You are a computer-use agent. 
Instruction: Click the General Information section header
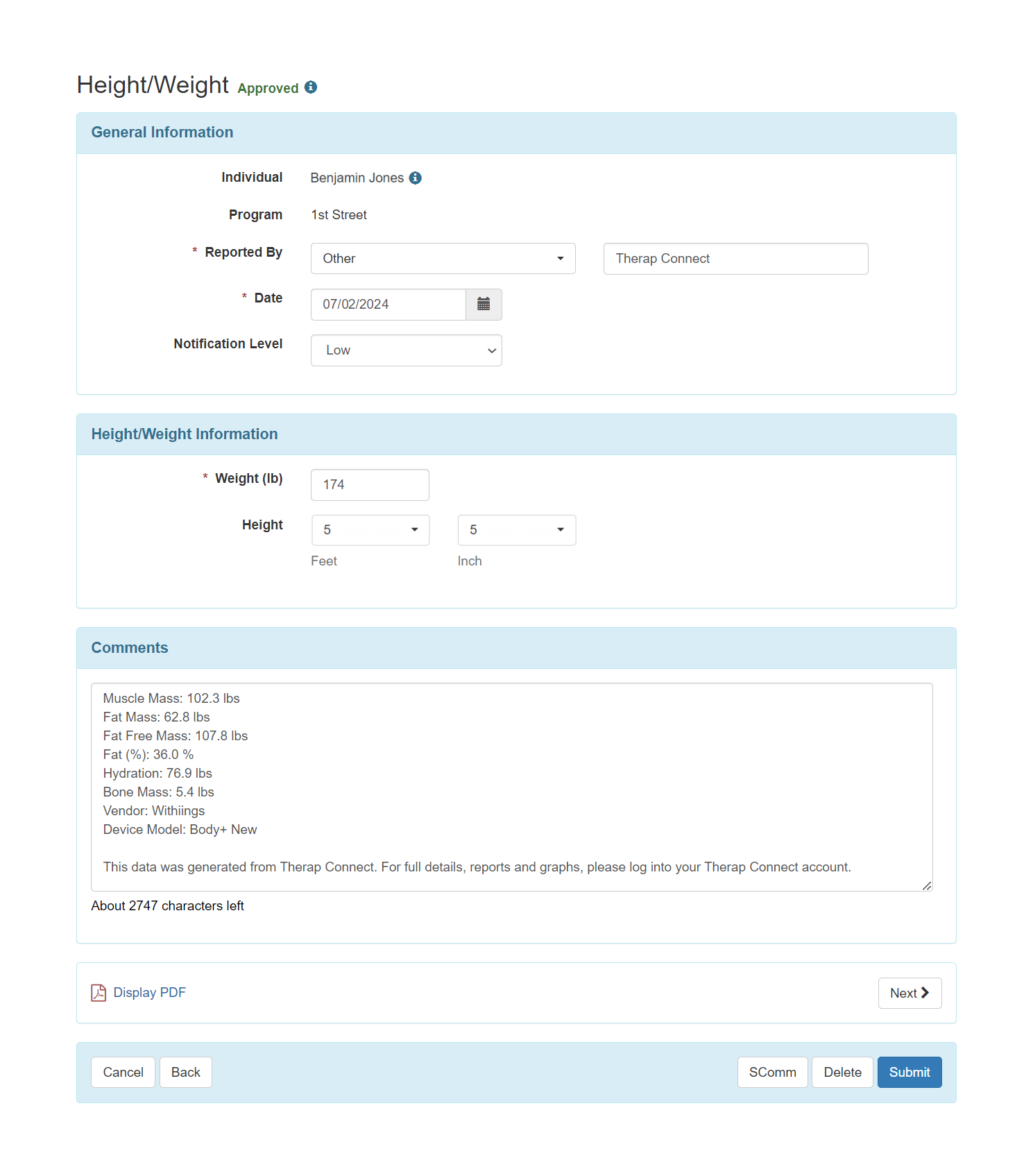[516, 133]
